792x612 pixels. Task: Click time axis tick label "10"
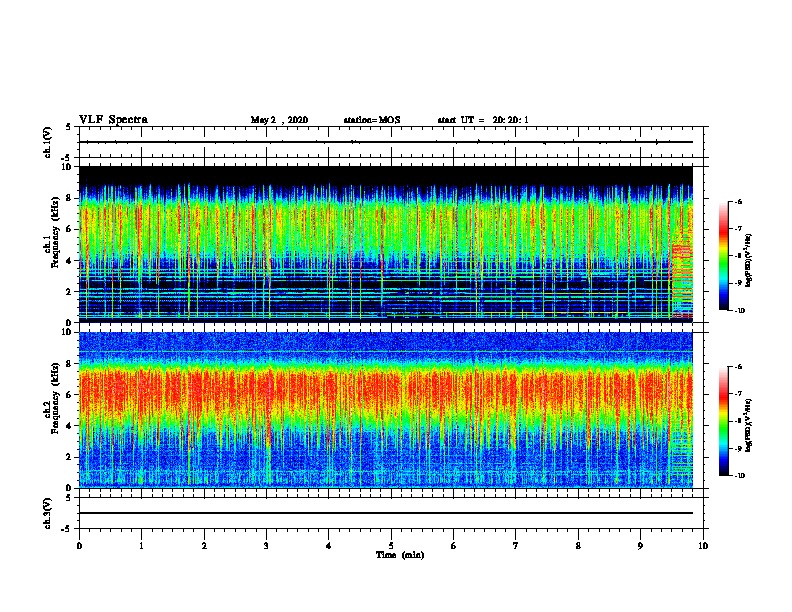(703, 546)
